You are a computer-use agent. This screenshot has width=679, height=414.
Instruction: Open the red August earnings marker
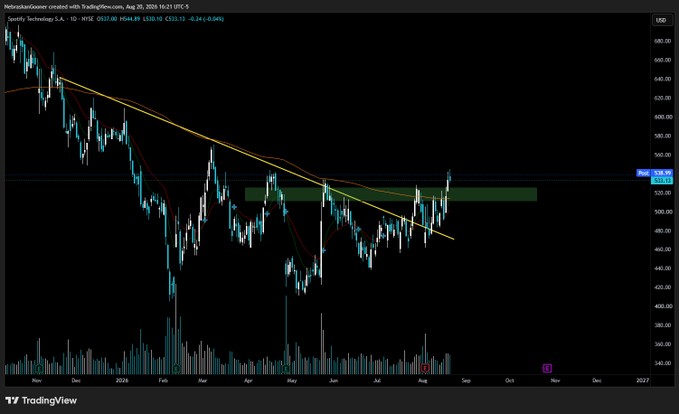(x=425, y=369)
